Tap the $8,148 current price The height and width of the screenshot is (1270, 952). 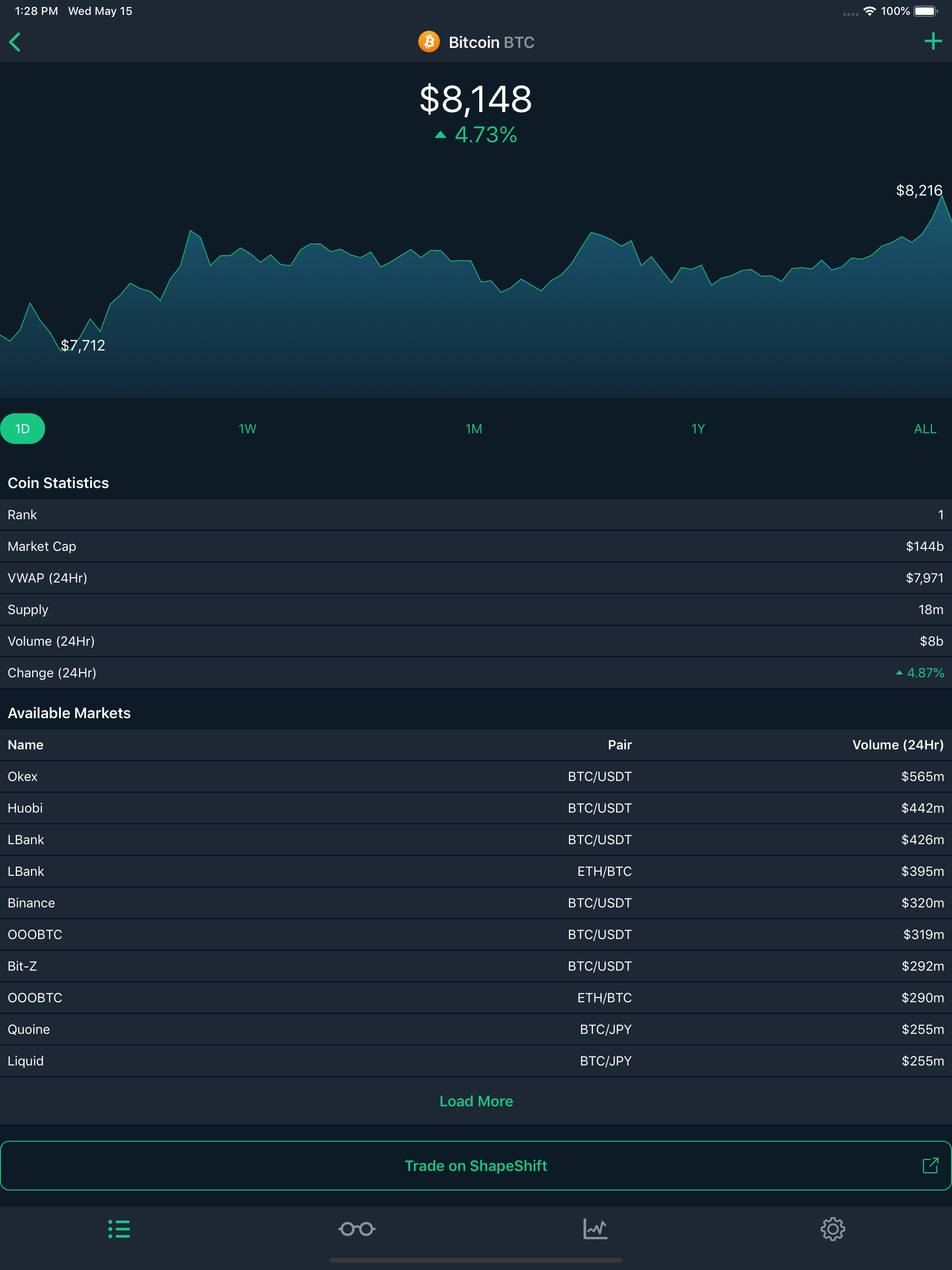pos(476,99)
